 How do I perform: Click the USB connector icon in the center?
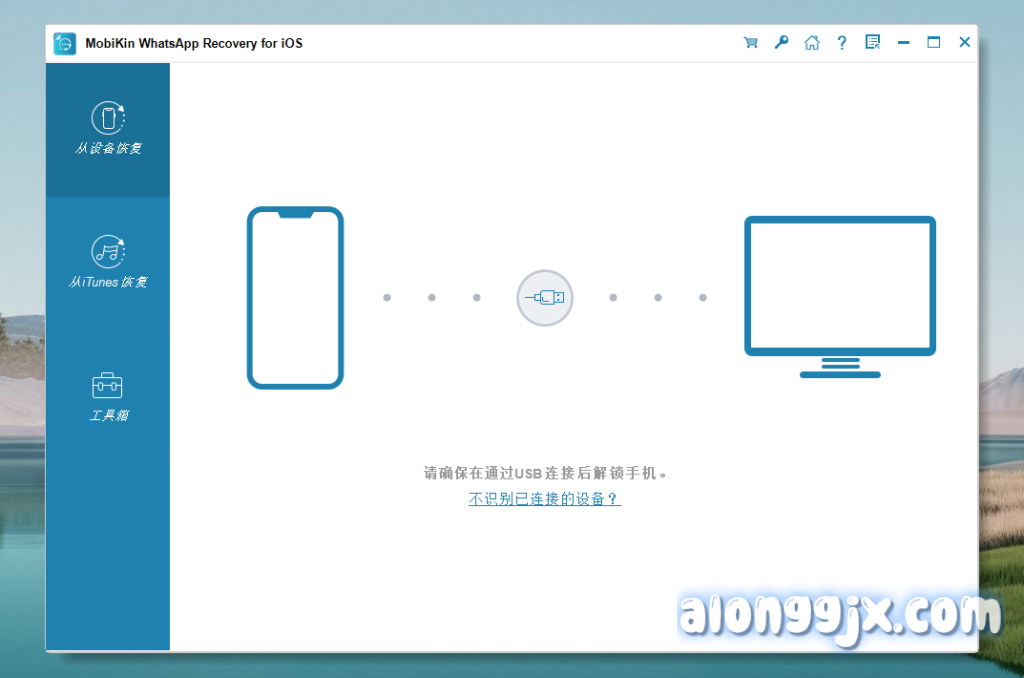(545, 298)
